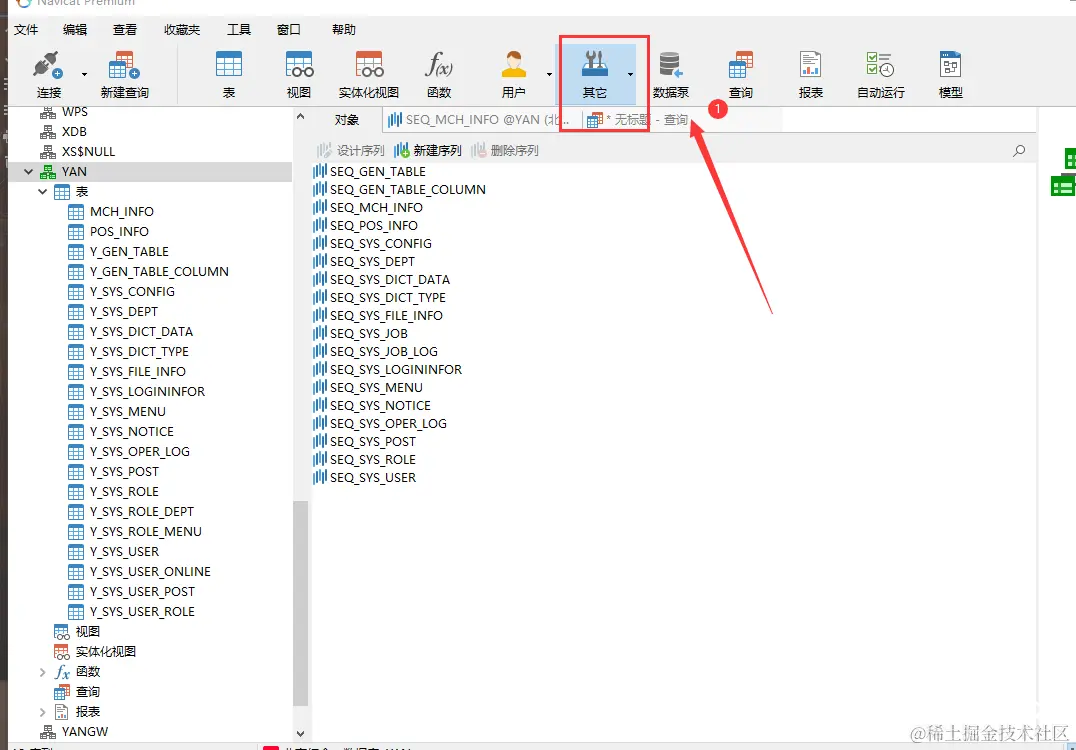Open the 帮助 menu
The height and width of the screenshot is (750, 1076).
(x=344, y=30)
